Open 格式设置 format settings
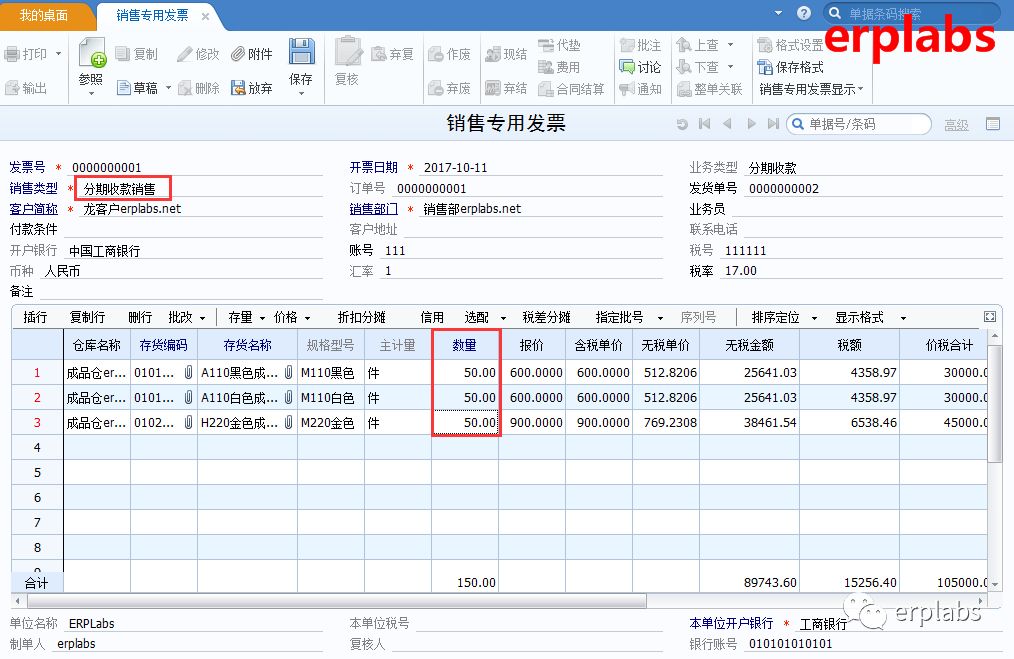 click(x=790, y=45)
